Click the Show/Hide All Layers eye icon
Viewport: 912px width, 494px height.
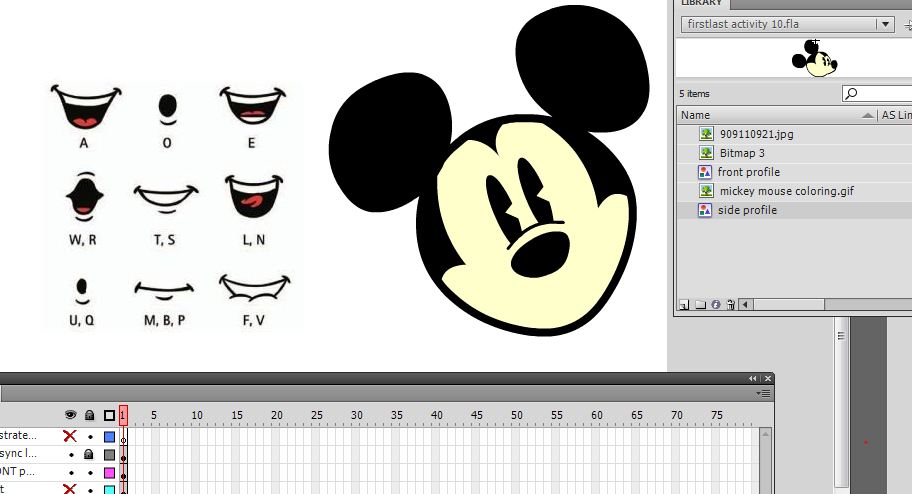point(71,415)
